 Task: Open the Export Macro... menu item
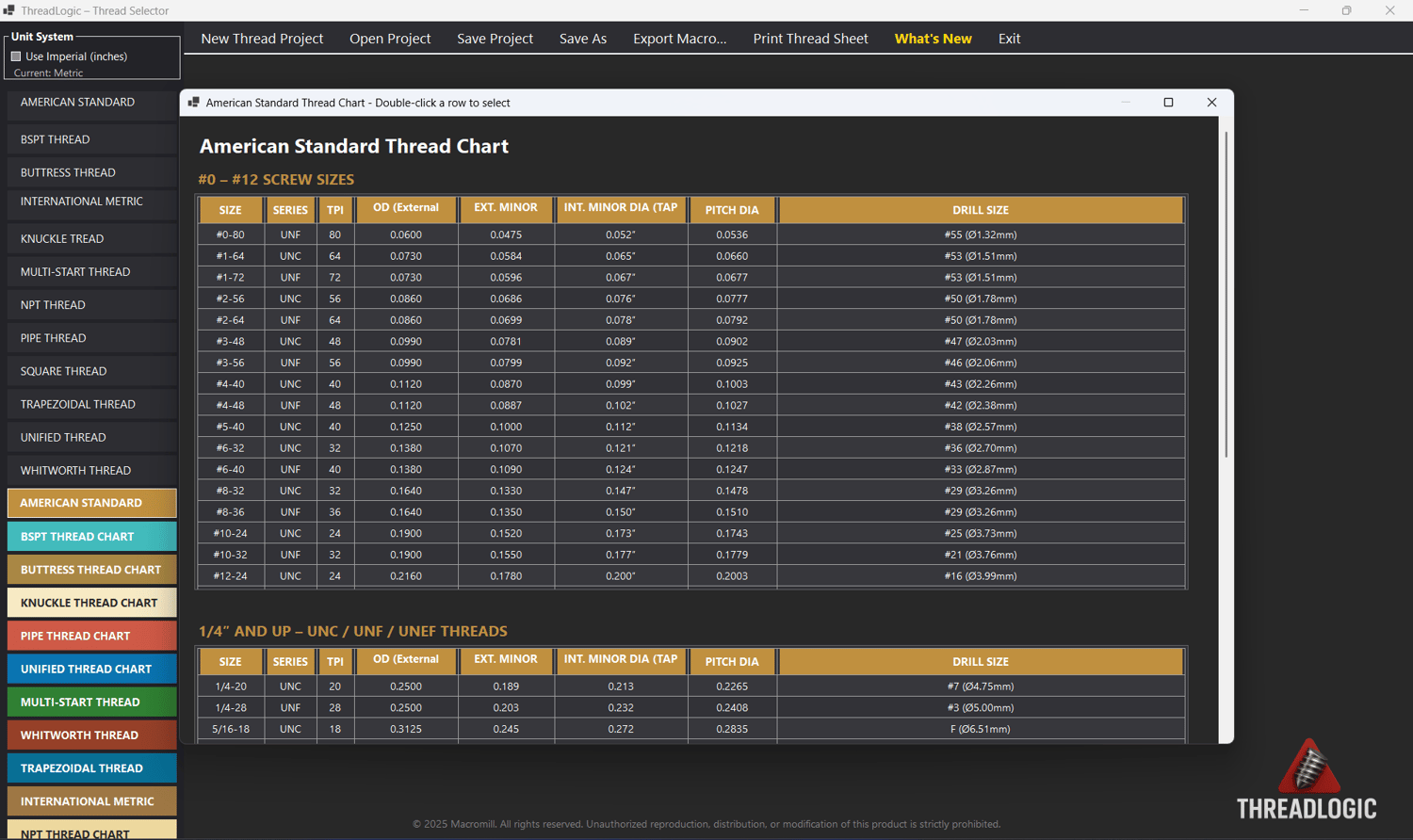[x=680, y=39]
